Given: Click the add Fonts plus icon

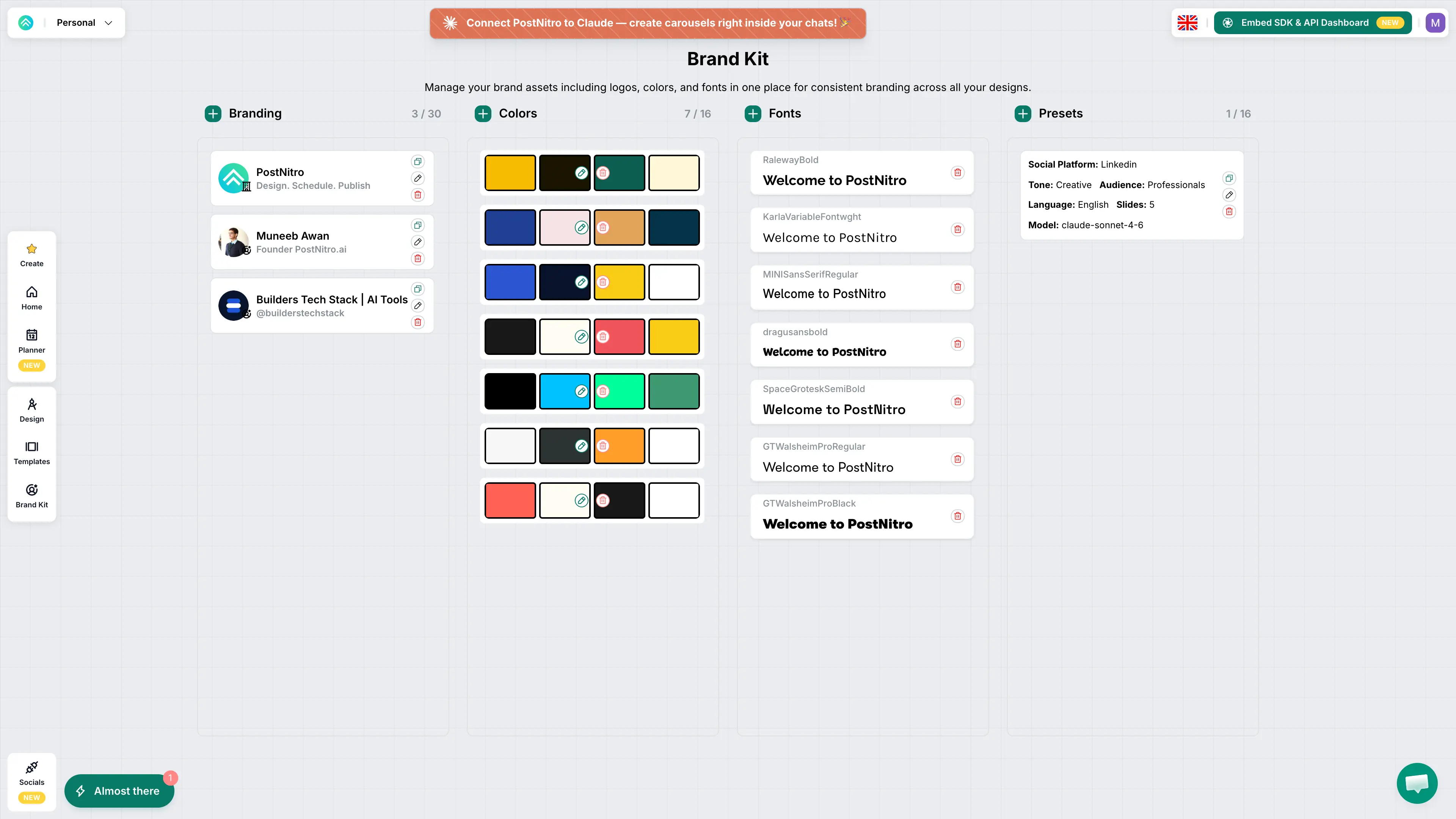Looking at the screenshot, I should click(753, 114).
